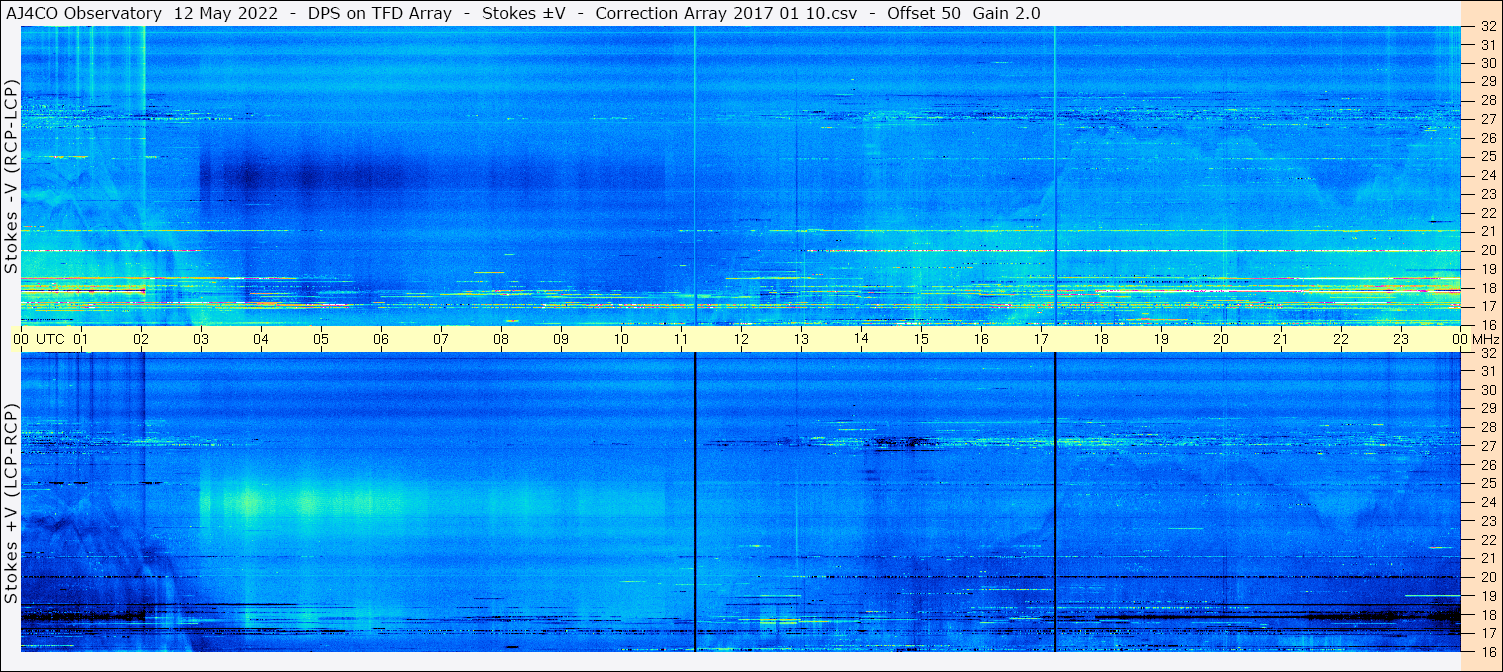The width and height of the screenshot is (1503, 672).
Task: Click 19 MHz label of Stokes +V panel
Action: [x=1488, y=596]
